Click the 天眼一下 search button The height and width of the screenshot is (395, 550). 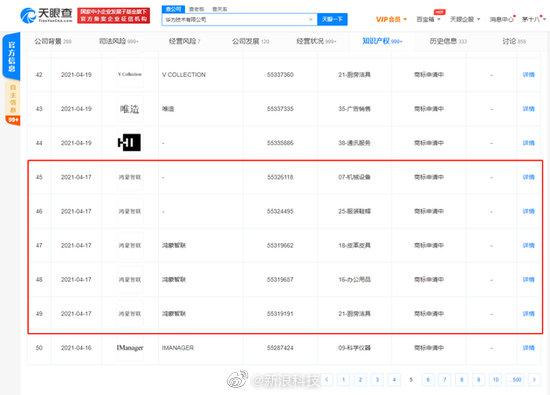click(x=332, y=19)
